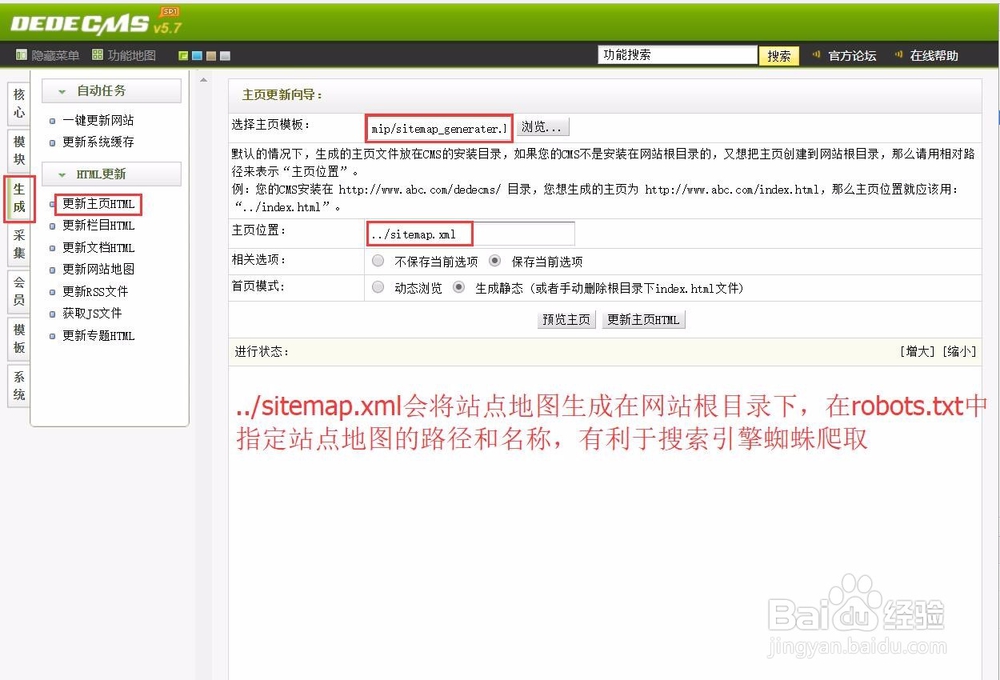
Task: Click the speaker icon beside 在线帮助
Action: pos(899,55)
